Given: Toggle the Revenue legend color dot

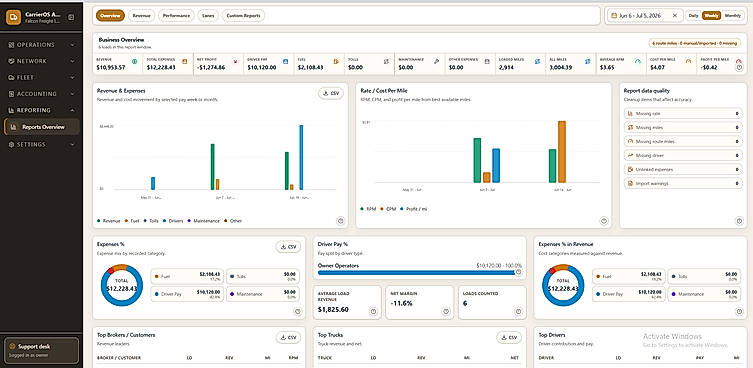Looking at the screenshot, I should click(99, 221).
